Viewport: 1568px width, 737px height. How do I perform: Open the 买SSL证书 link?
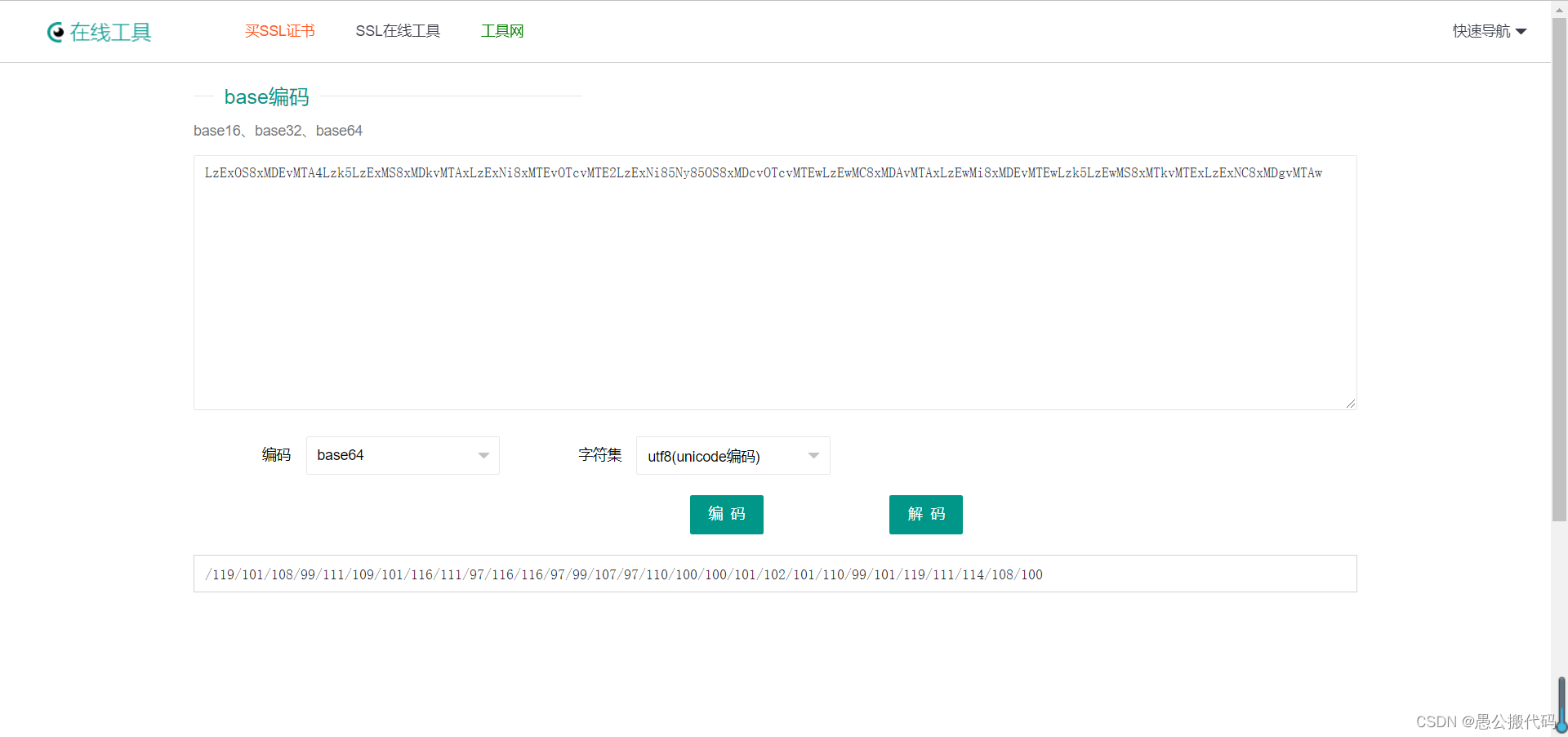coord(280,31)
